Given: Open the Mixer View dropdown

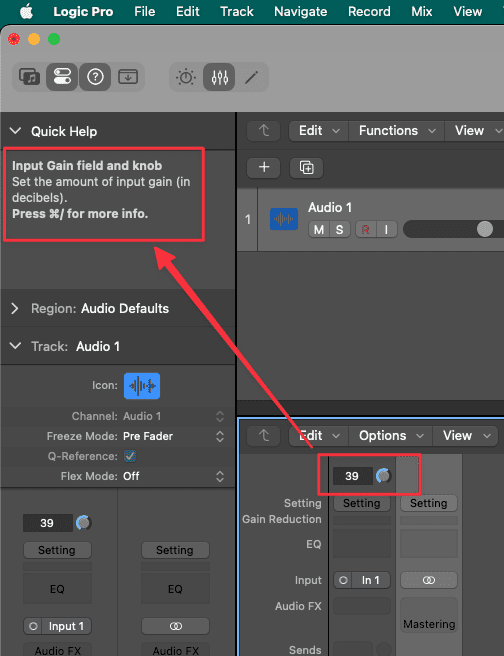Looking at the screenshot, I should point(466,436).
